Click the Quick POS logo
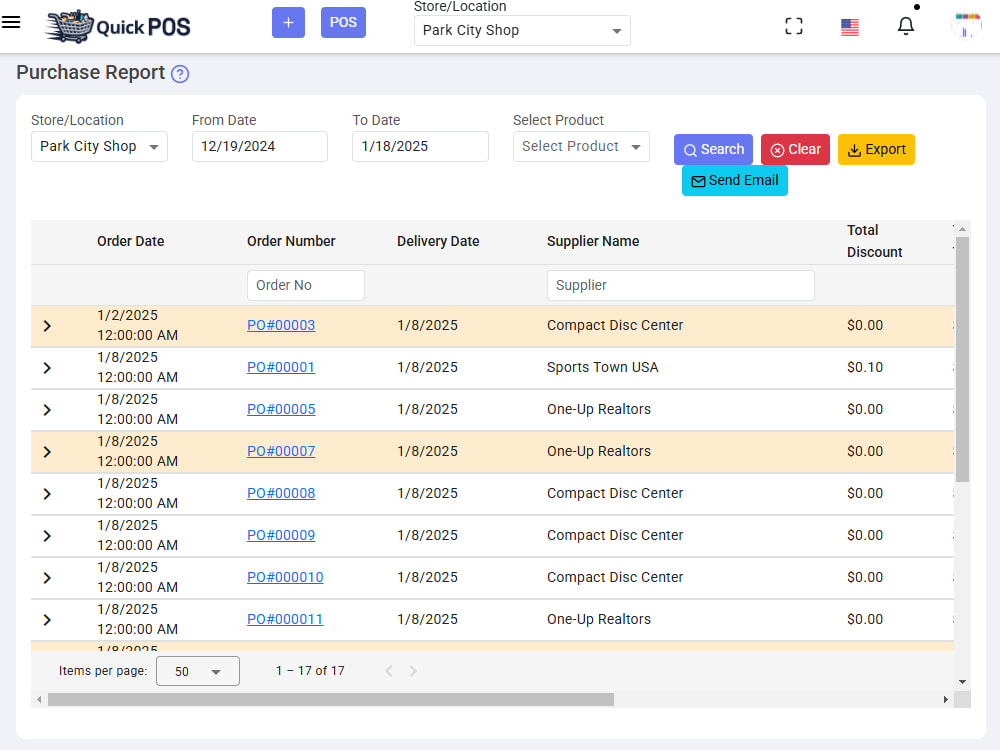The height and width of the screenshot is (750, 1000). pos(118,26)
